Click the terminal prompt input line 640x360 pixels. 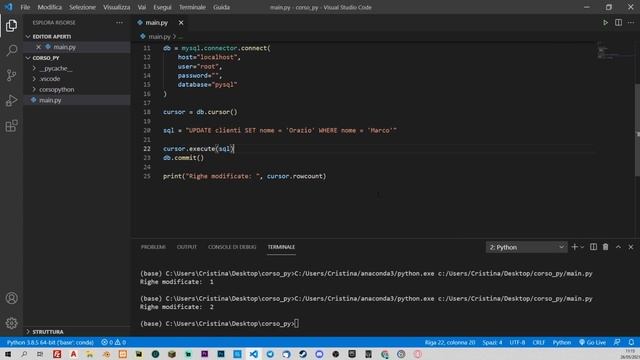pyautogui.click(x=220, y=324)
